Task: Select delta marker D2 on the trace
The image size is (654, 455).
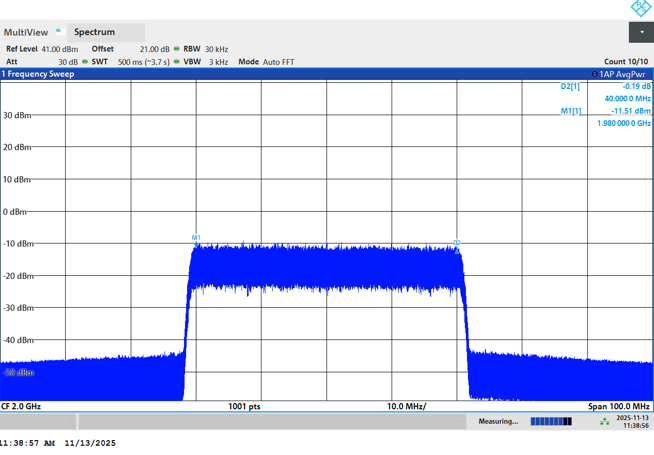Action: click(457, 243)
